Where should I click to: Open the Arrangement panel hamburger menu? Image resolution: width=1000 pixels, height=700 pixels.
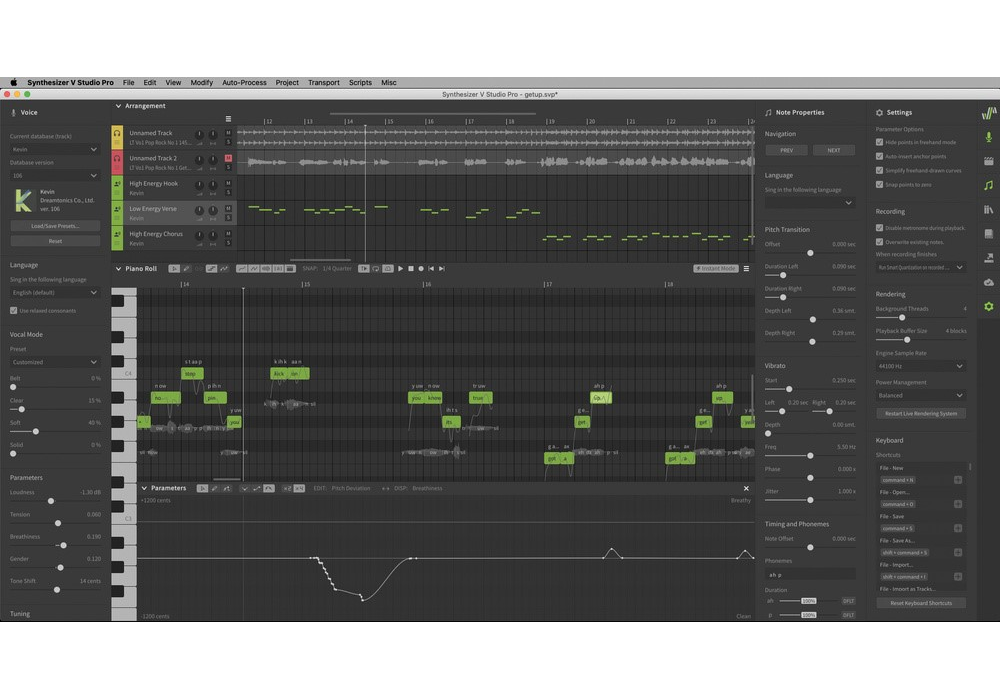point(228,119)
